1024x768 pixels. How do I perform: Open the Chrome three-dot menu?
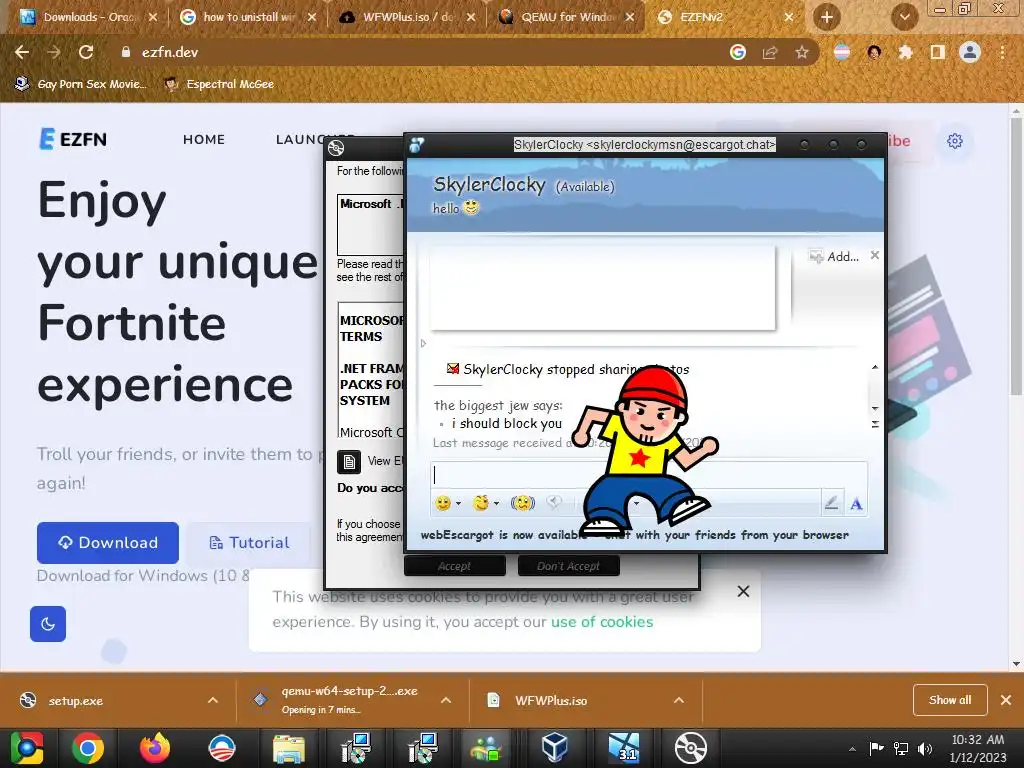coord(1002,52)
